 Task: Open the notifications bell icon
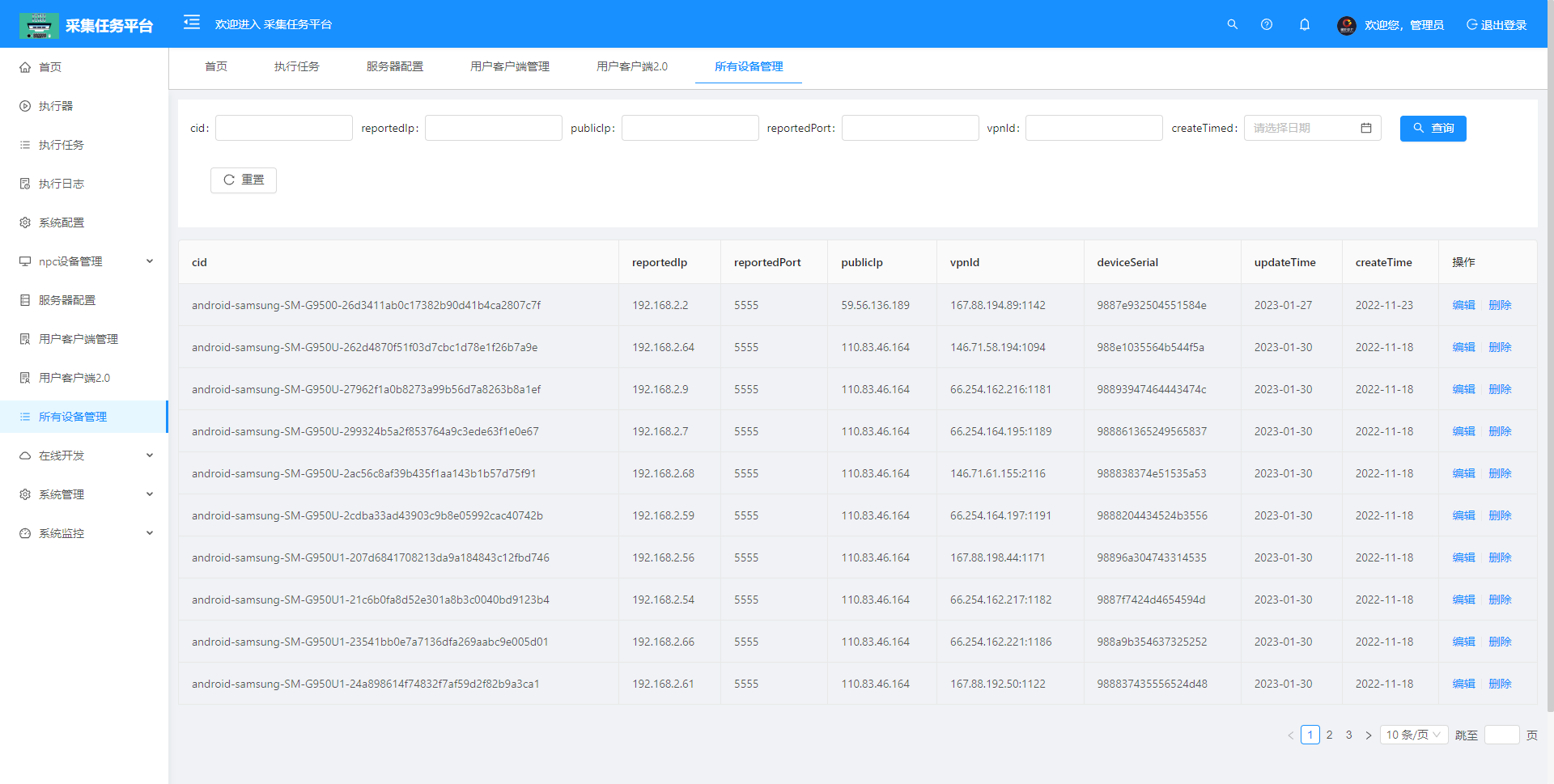point(1305,24)
